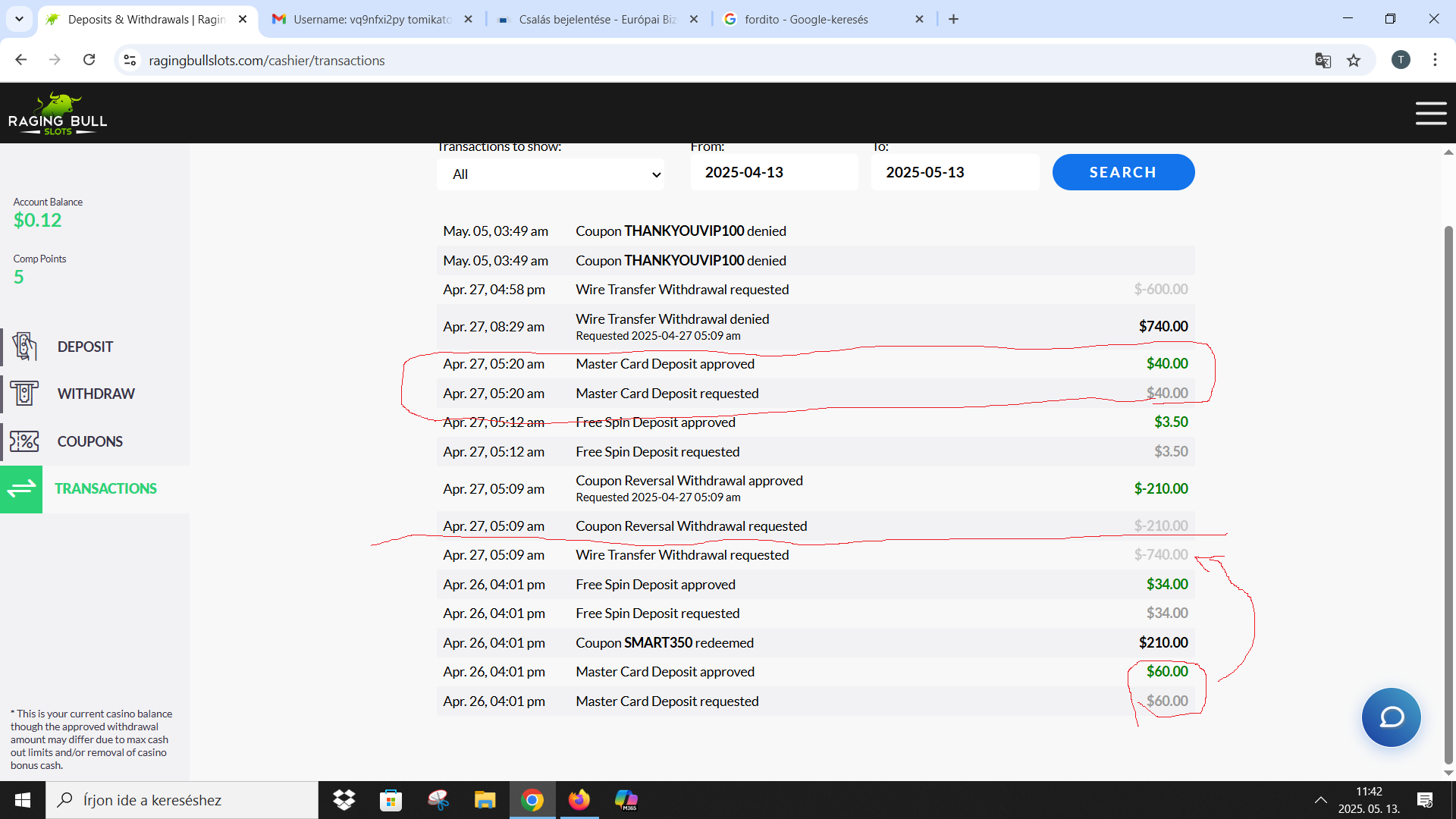Click the approved $60.00 Master Card amount
The image size is (1456, 819).
coord(1167,671)
